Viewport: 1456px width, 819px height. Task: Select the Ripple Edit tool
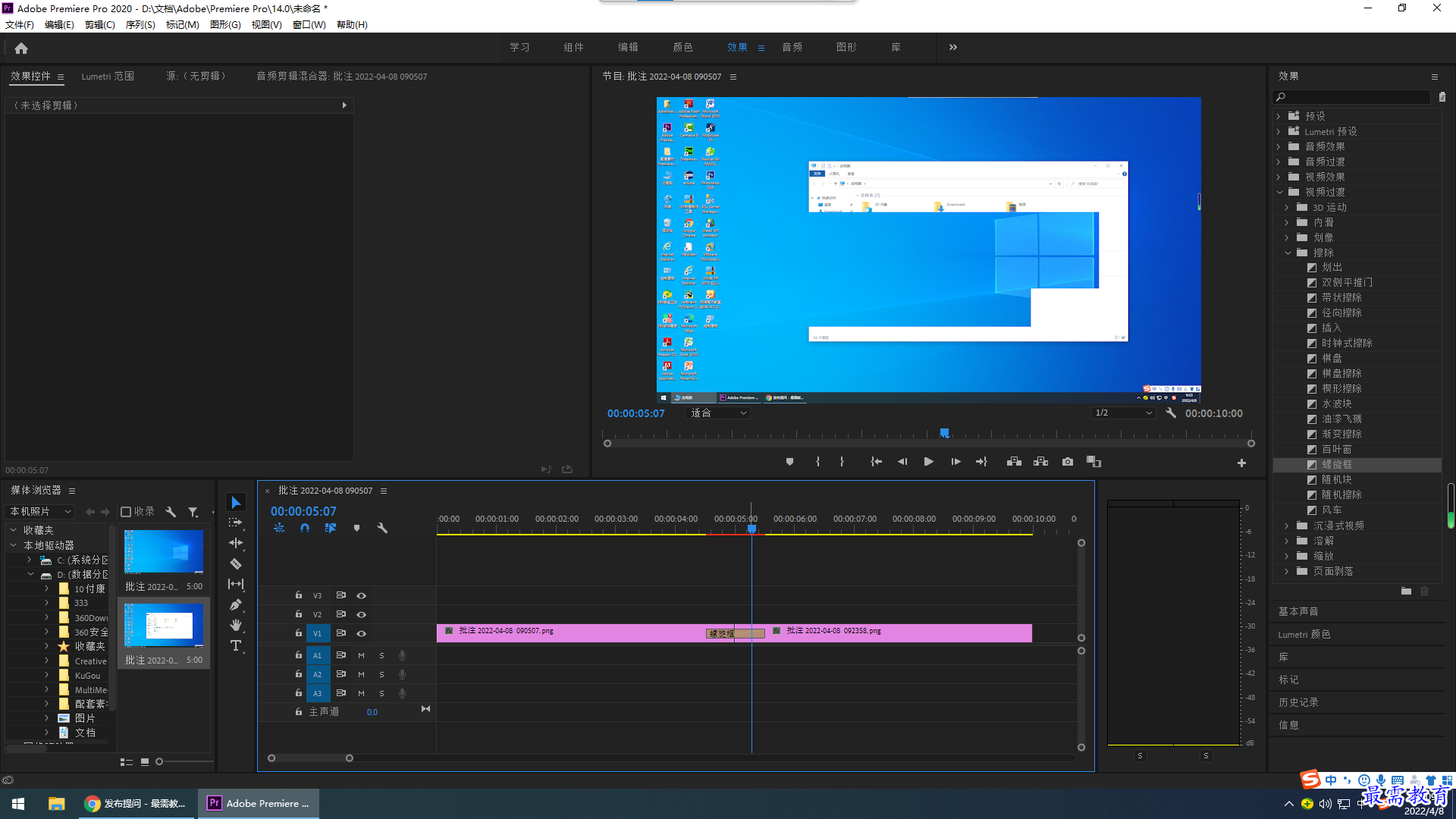pos(236,543)
